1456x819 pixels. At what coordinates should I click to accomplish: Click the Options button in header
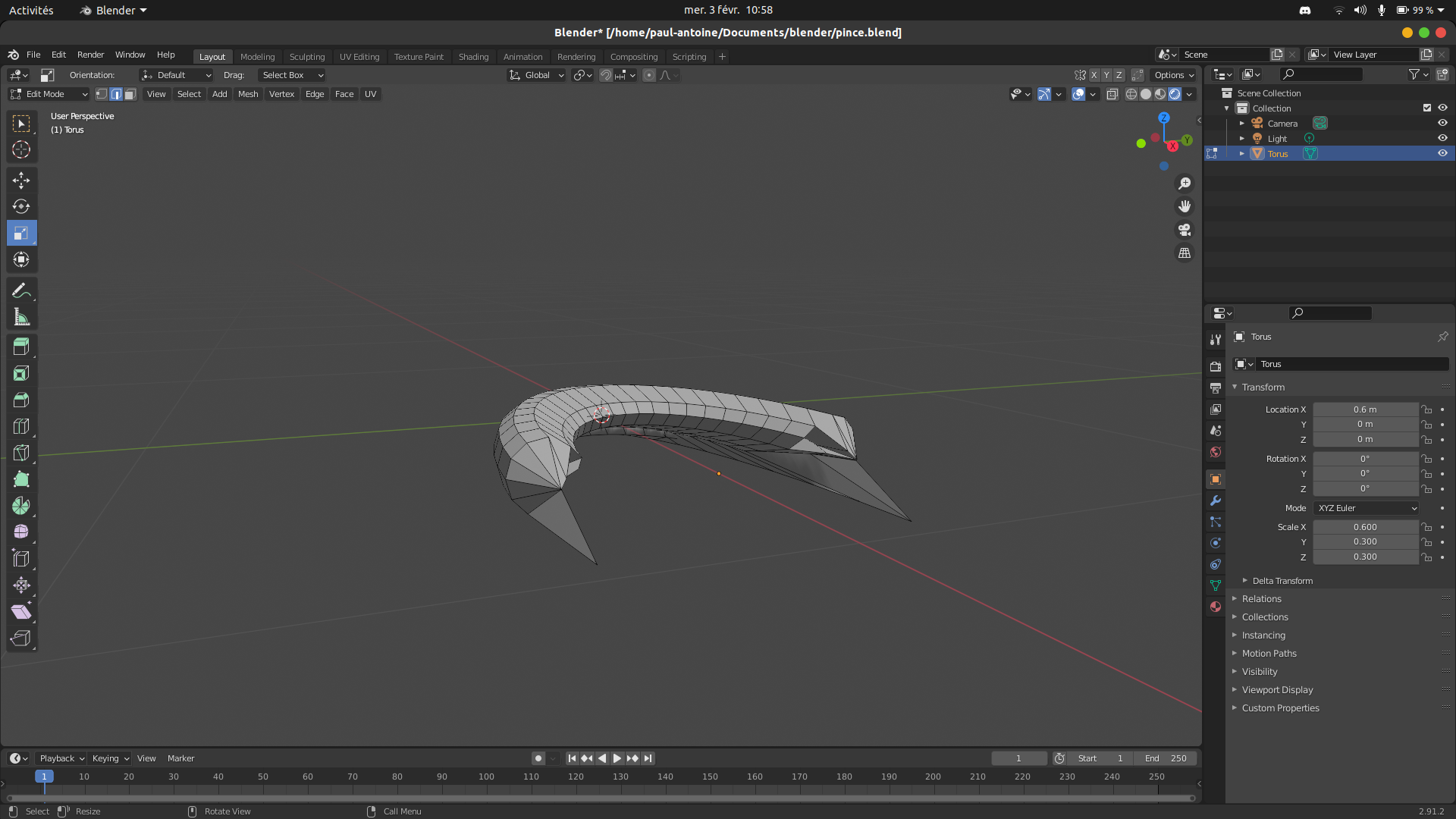(x=1174, y=75)
